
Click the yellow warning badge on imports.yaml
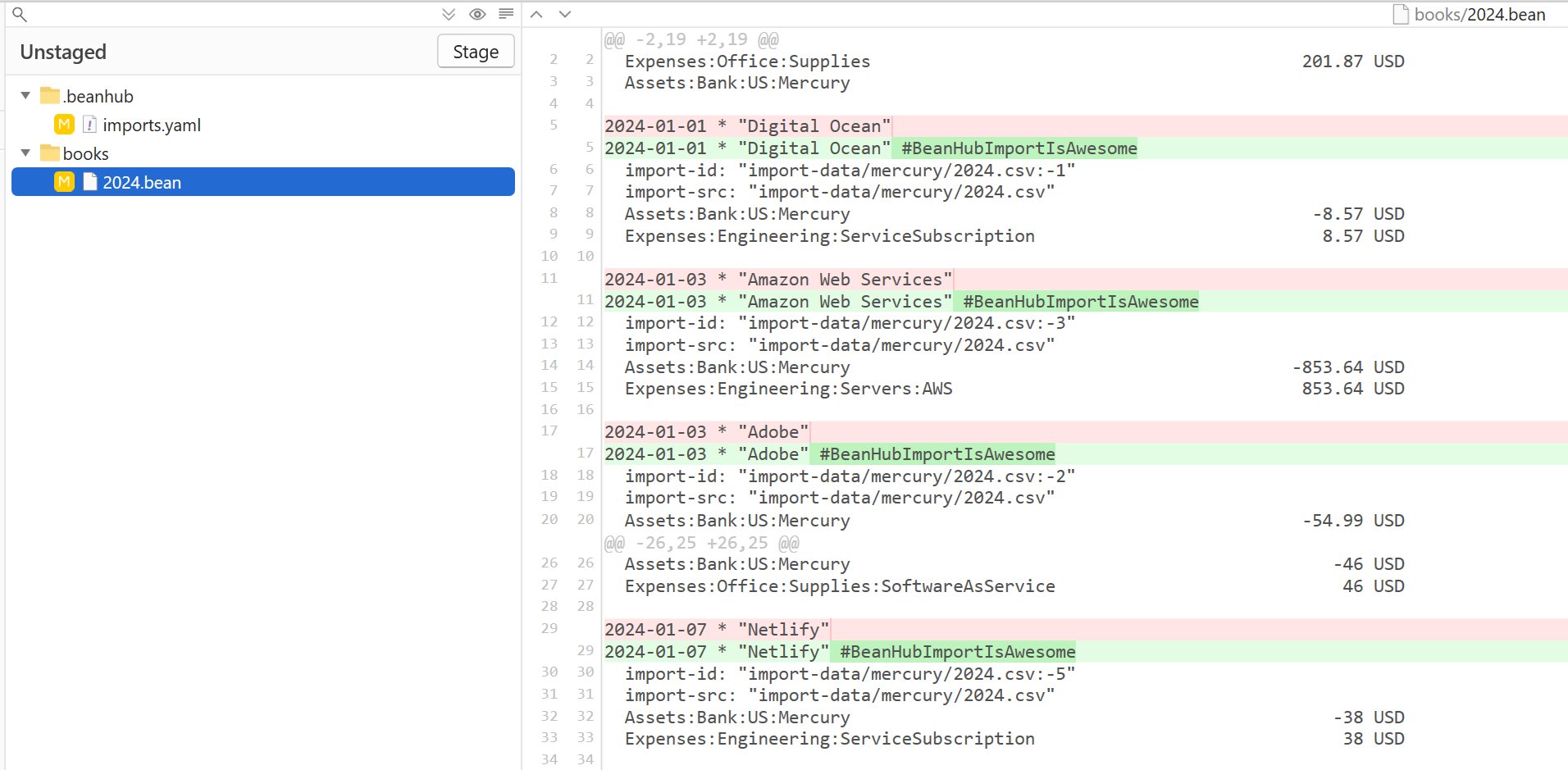89,124
